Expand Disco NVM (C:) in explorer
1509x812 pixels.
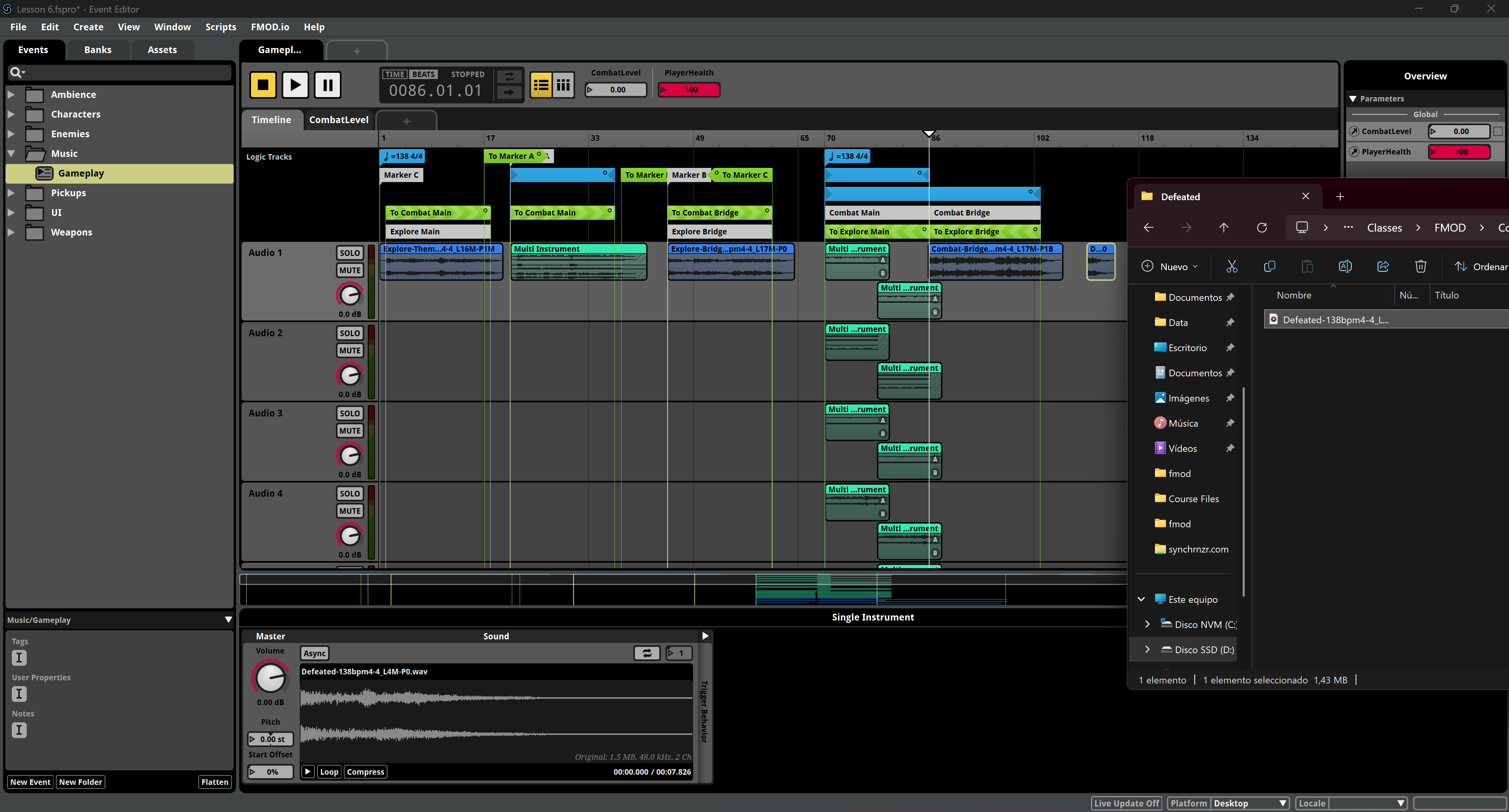[x=1147, y=625]
